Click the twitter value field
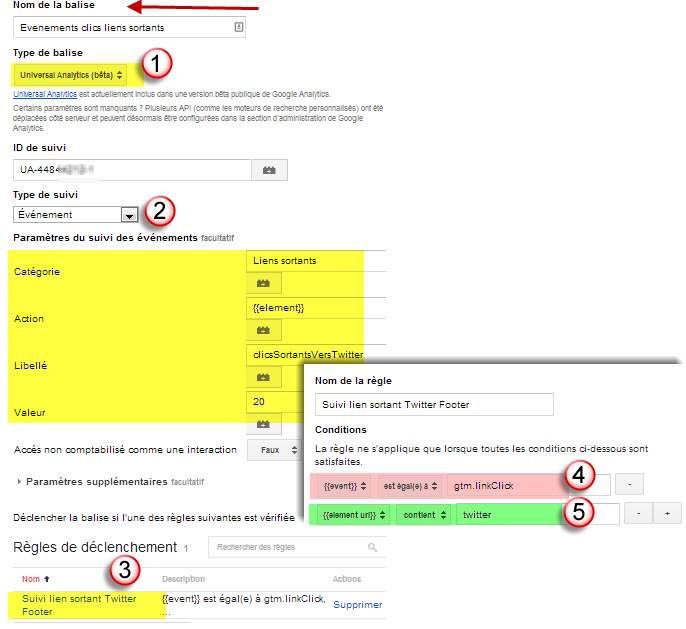This screenshot has width=686, height=629. click(x=538, y=514)
